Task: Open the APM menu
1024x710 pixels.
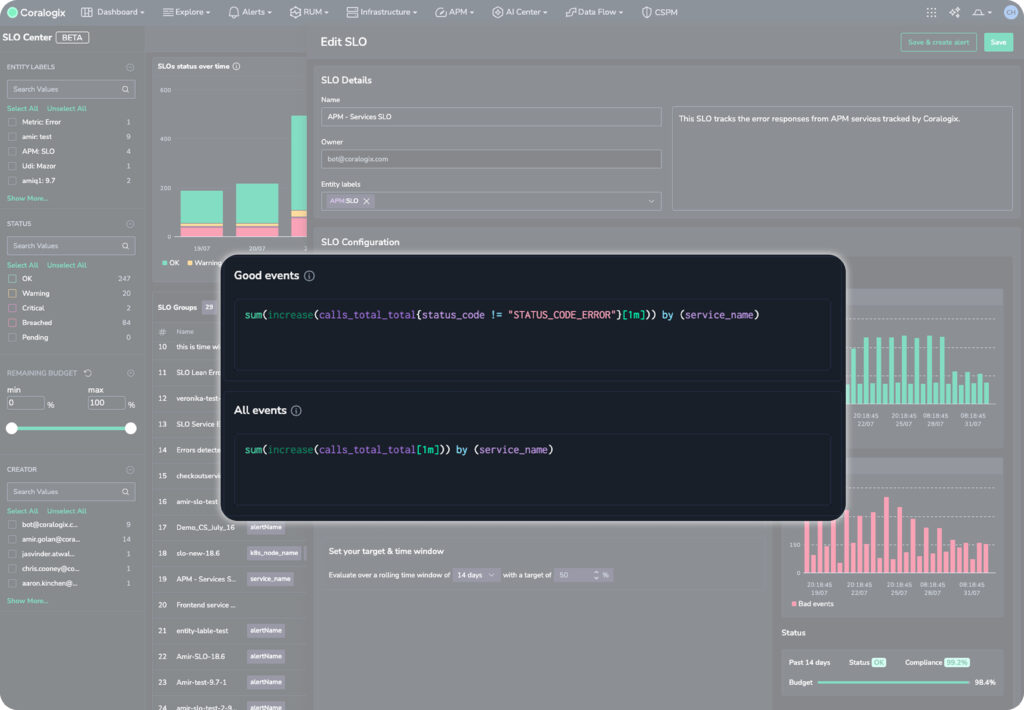Action: 455,12
